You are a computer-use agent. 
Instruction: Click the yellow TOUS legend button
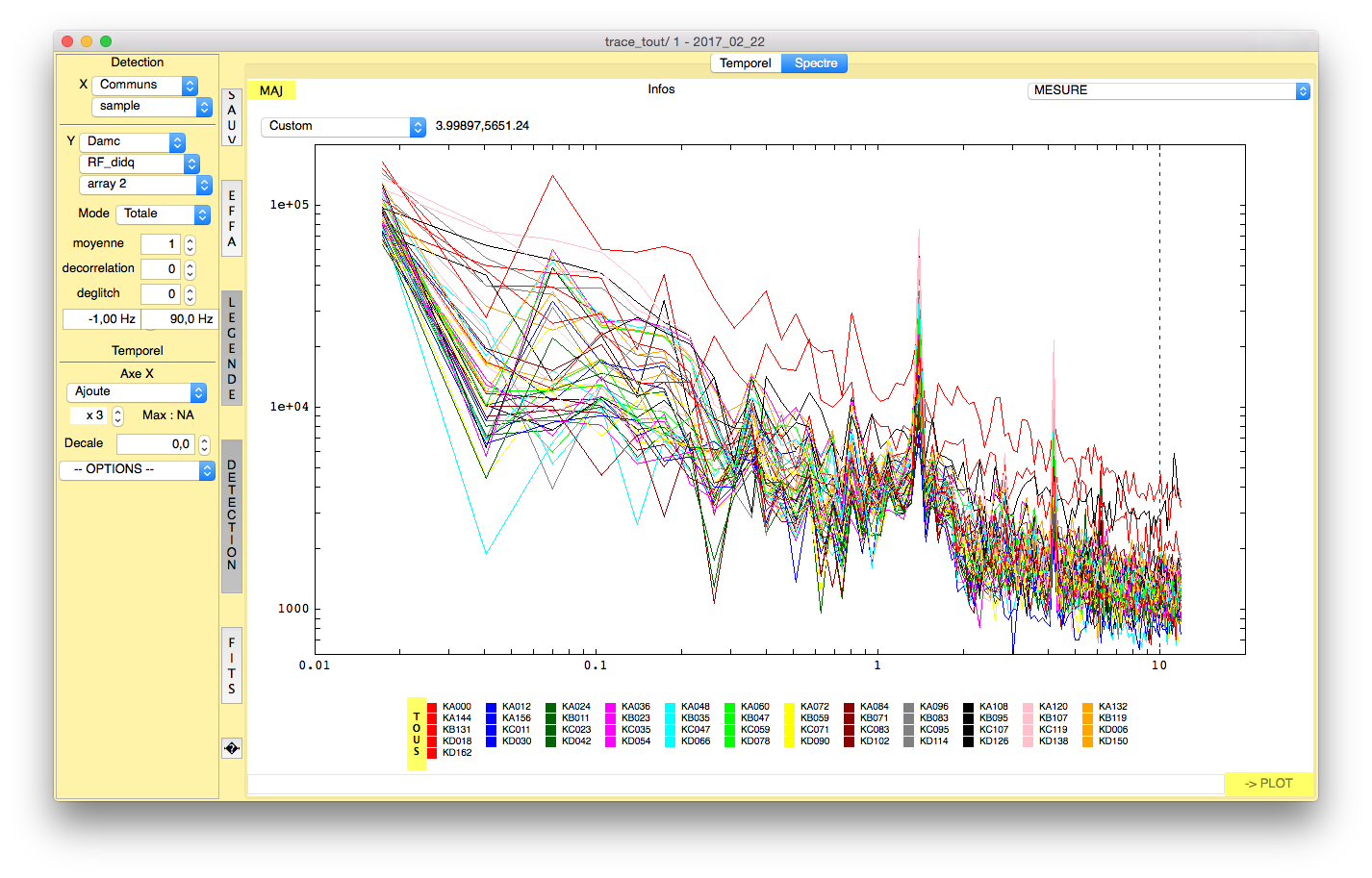pos(417,734)
